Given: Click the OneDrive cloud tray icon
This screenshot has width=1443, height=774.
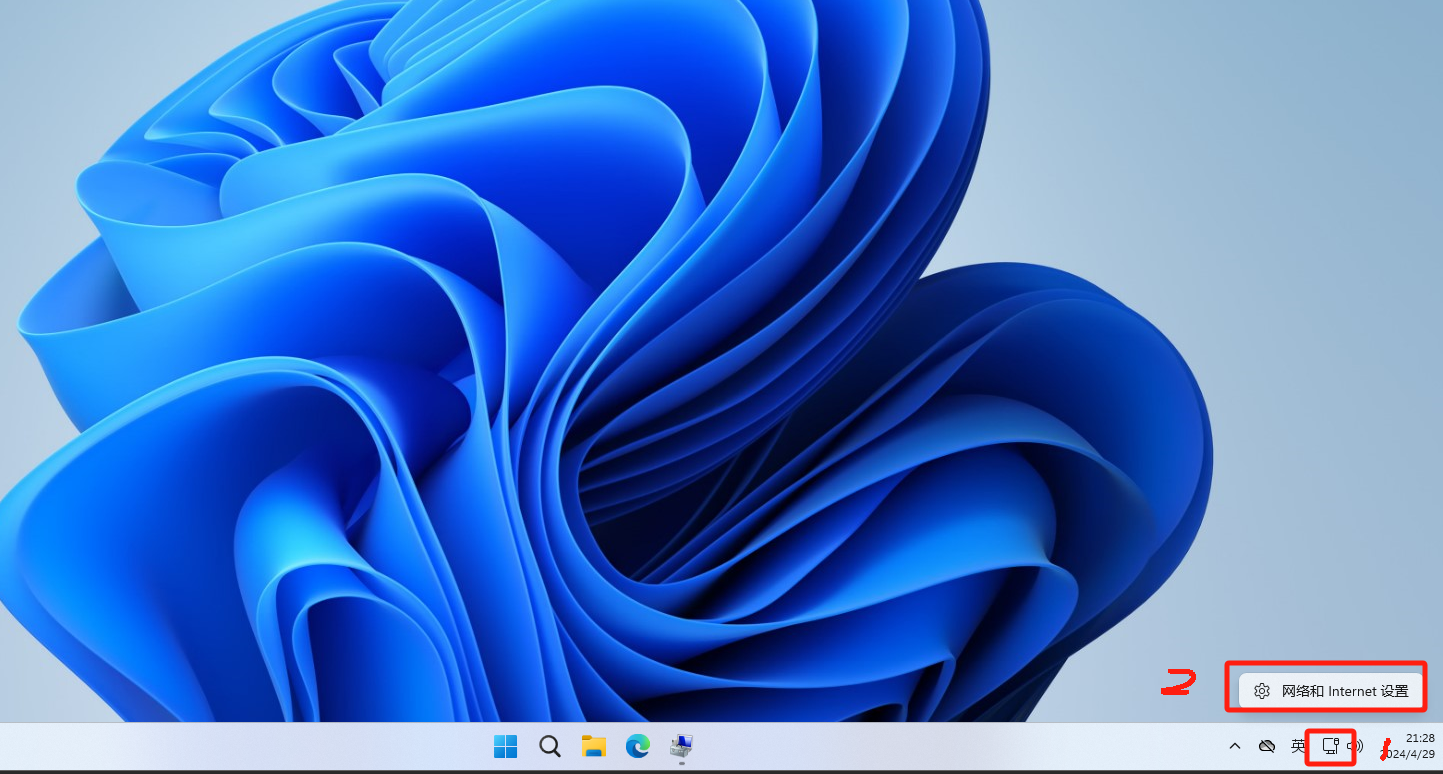Looking at the screenshot, I should (1267, 746).
